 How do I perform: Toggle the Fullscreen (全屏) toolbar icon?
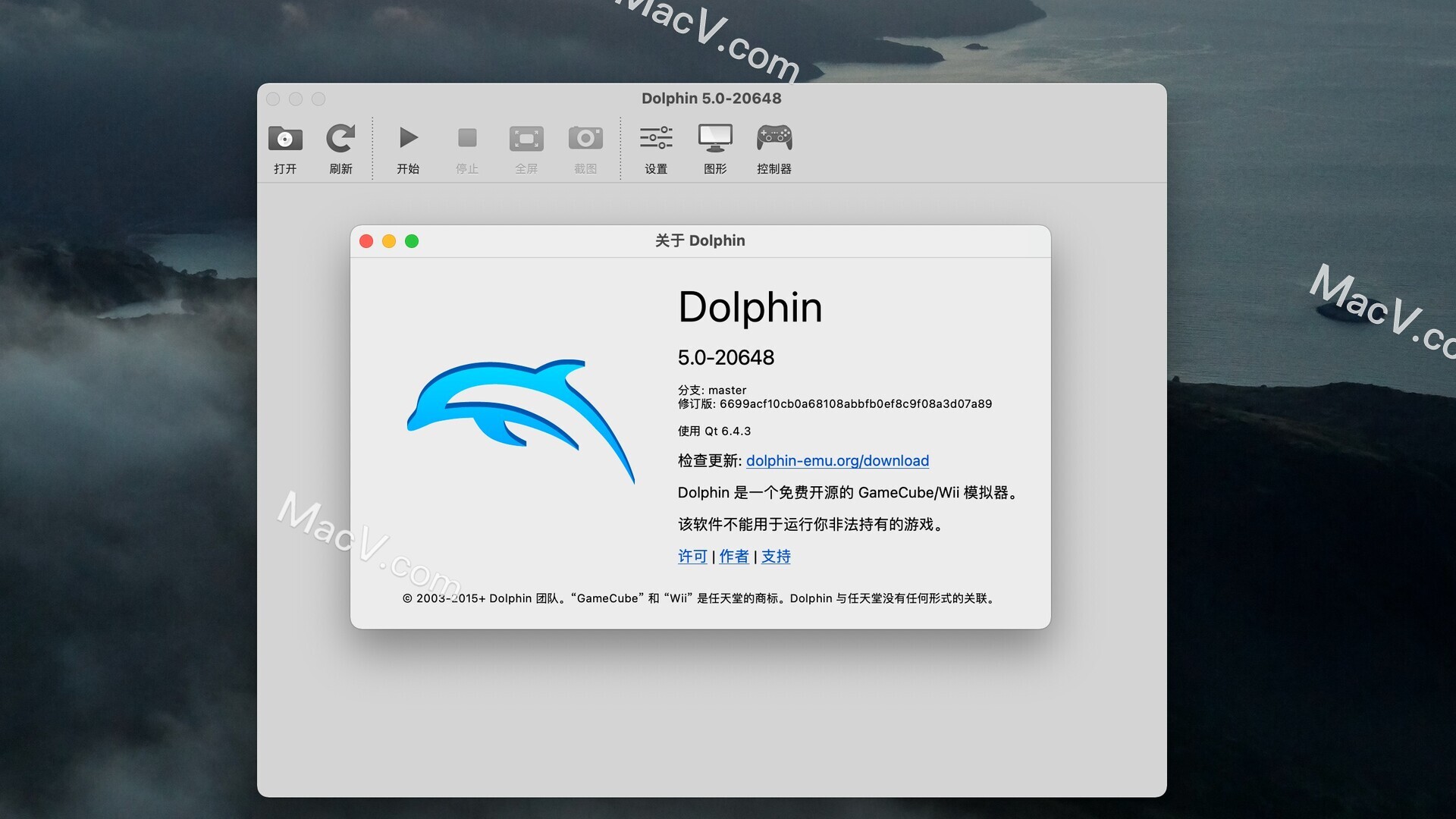click(x=526, y=139)
